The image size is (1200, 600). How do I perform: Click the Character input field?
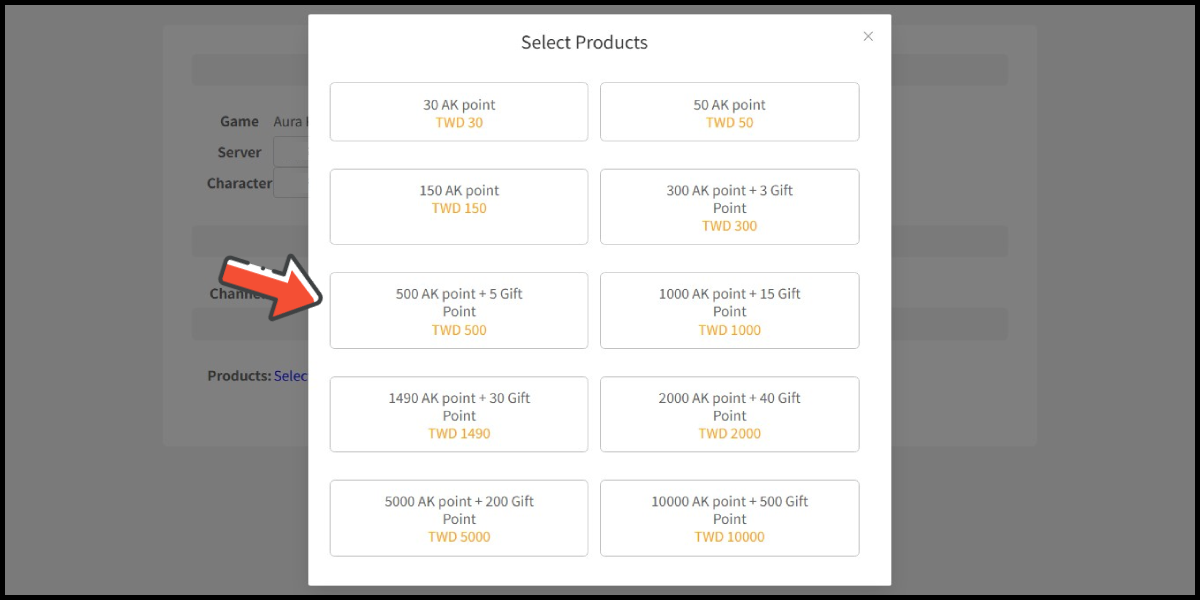[x=291, y=183]
